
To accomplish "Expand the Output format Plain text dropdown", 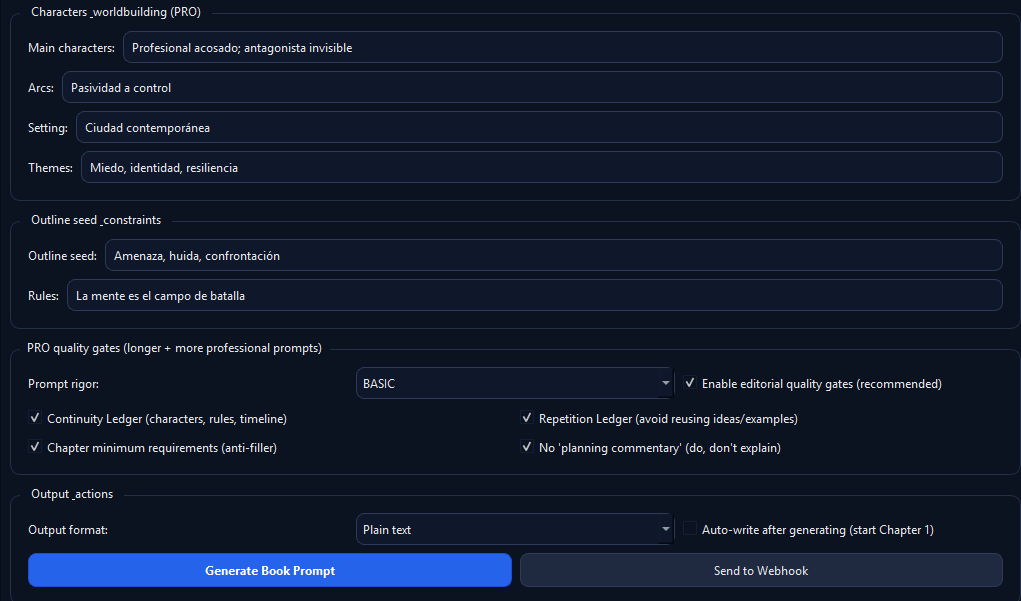I will click(515, 530).
